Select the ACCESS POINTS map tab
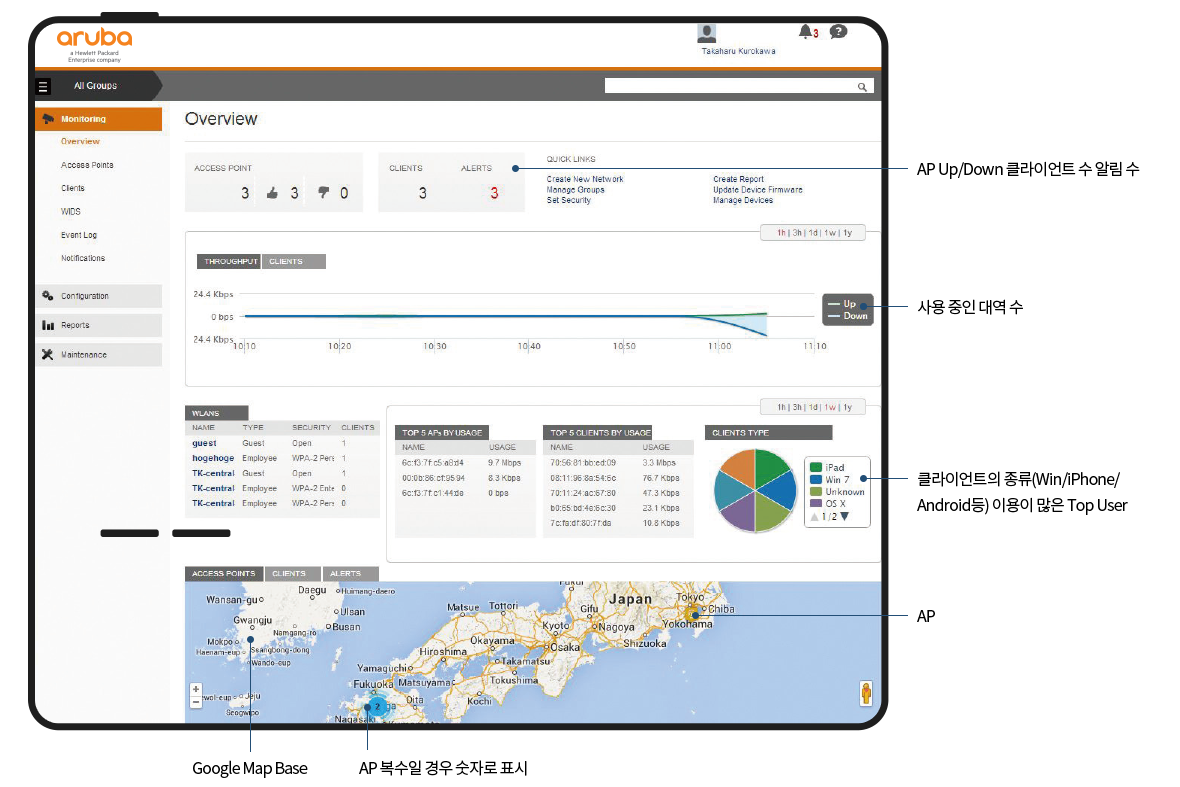Viewport: 1180px width, 787px height. pyautogui.click(x=224, y=573)
